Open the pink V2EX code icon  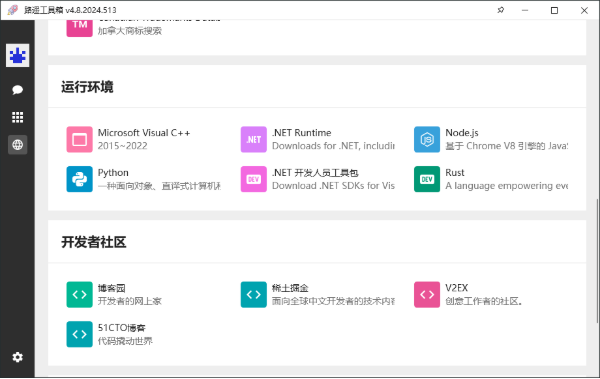click(427, 295)
